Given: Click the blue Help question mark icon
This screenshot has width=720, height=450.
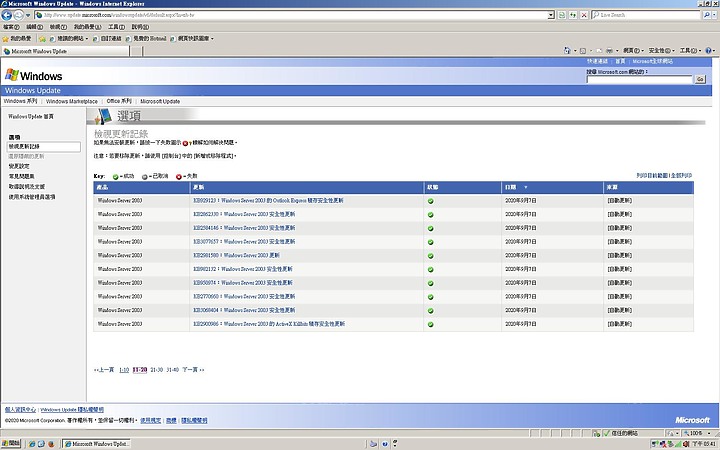Looking at the screenshot, I should (708, 51).
